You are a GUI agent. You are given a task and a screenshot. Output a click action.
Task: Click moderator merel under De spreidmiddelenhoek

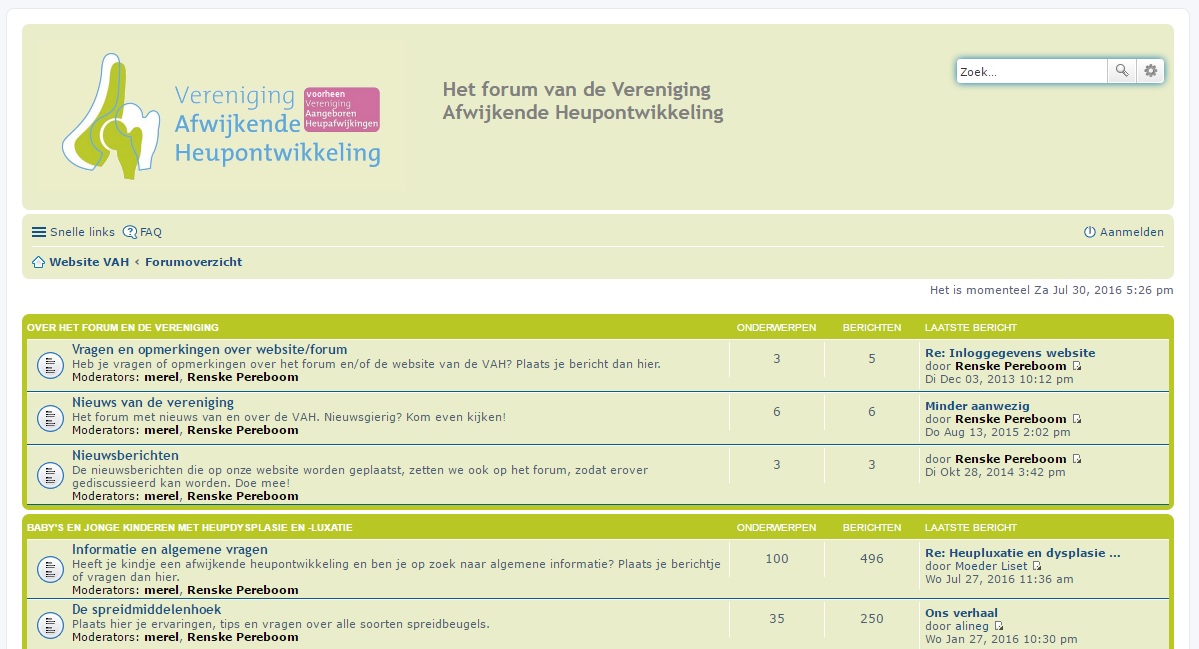point(161,637)
